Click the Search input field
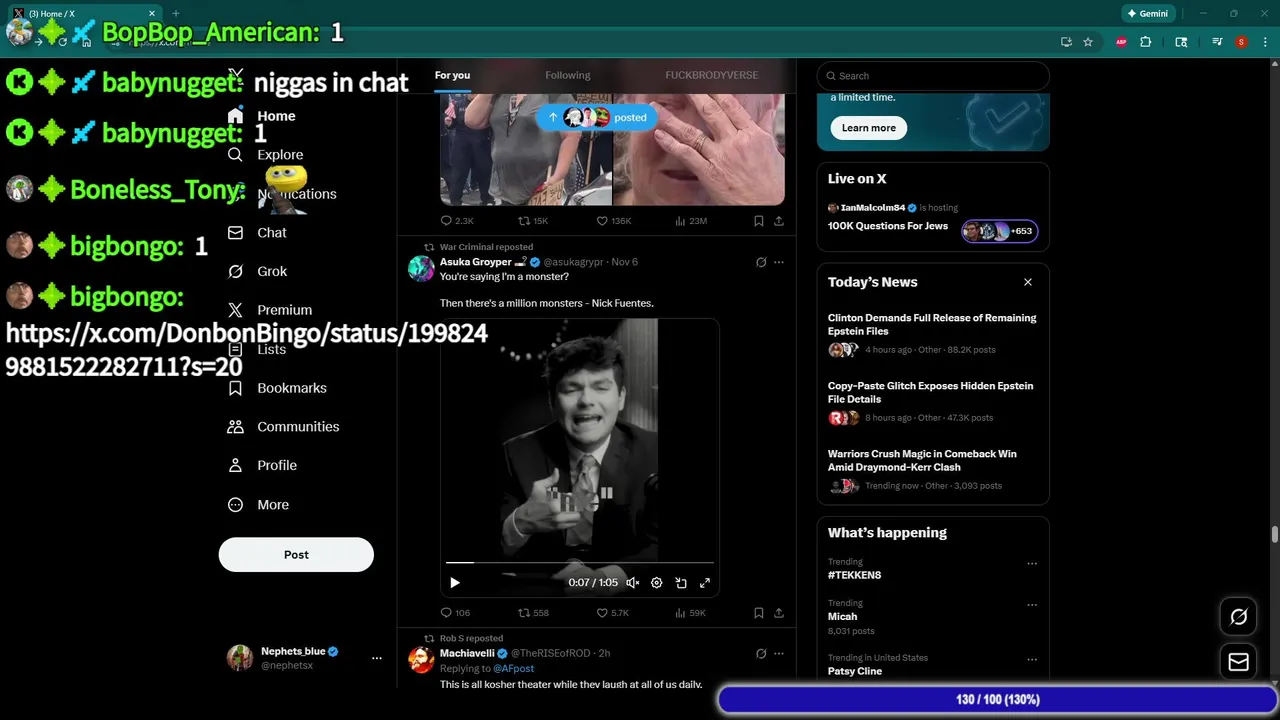1280x720 pixels. click(933, 76)
